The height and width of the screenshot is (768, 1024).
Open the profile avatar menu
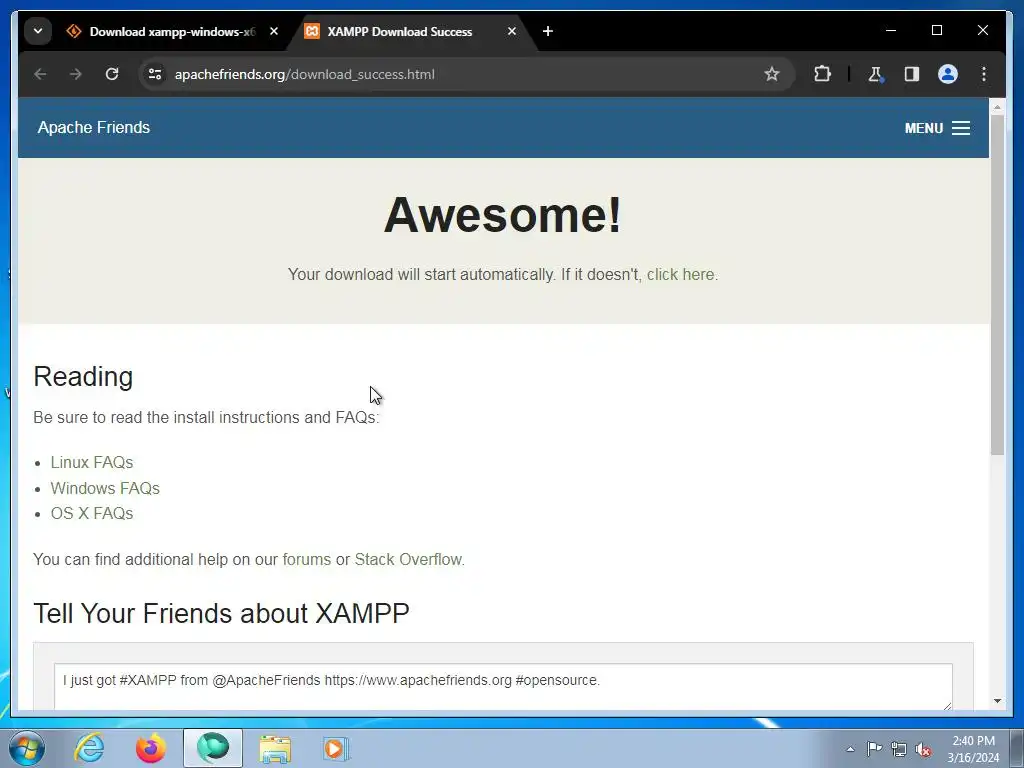pos(948,74)
